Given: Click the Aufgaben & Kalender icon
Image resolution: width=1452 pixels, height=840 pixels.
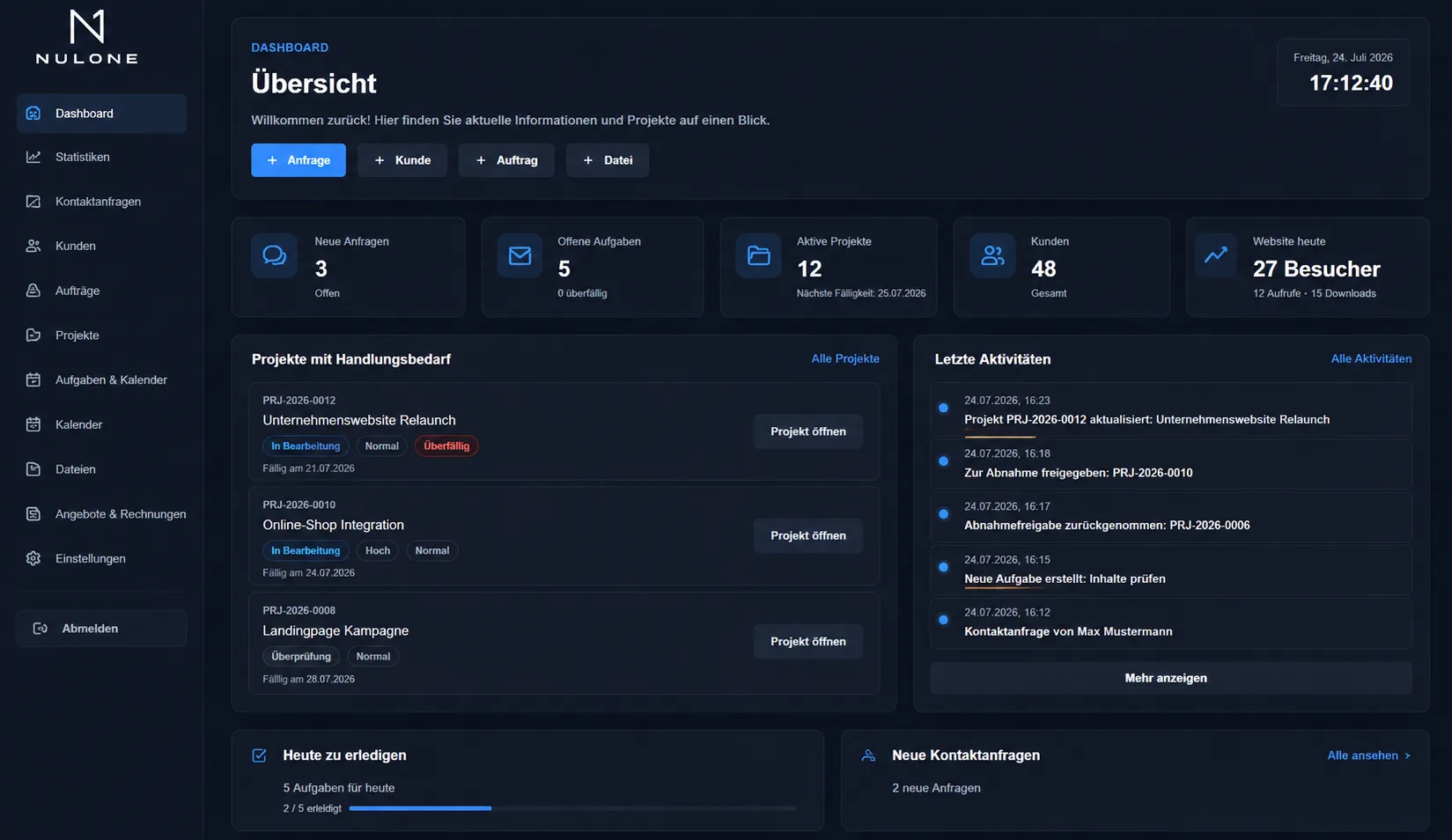Looking at the screenshot, I should tap(33, 379).
